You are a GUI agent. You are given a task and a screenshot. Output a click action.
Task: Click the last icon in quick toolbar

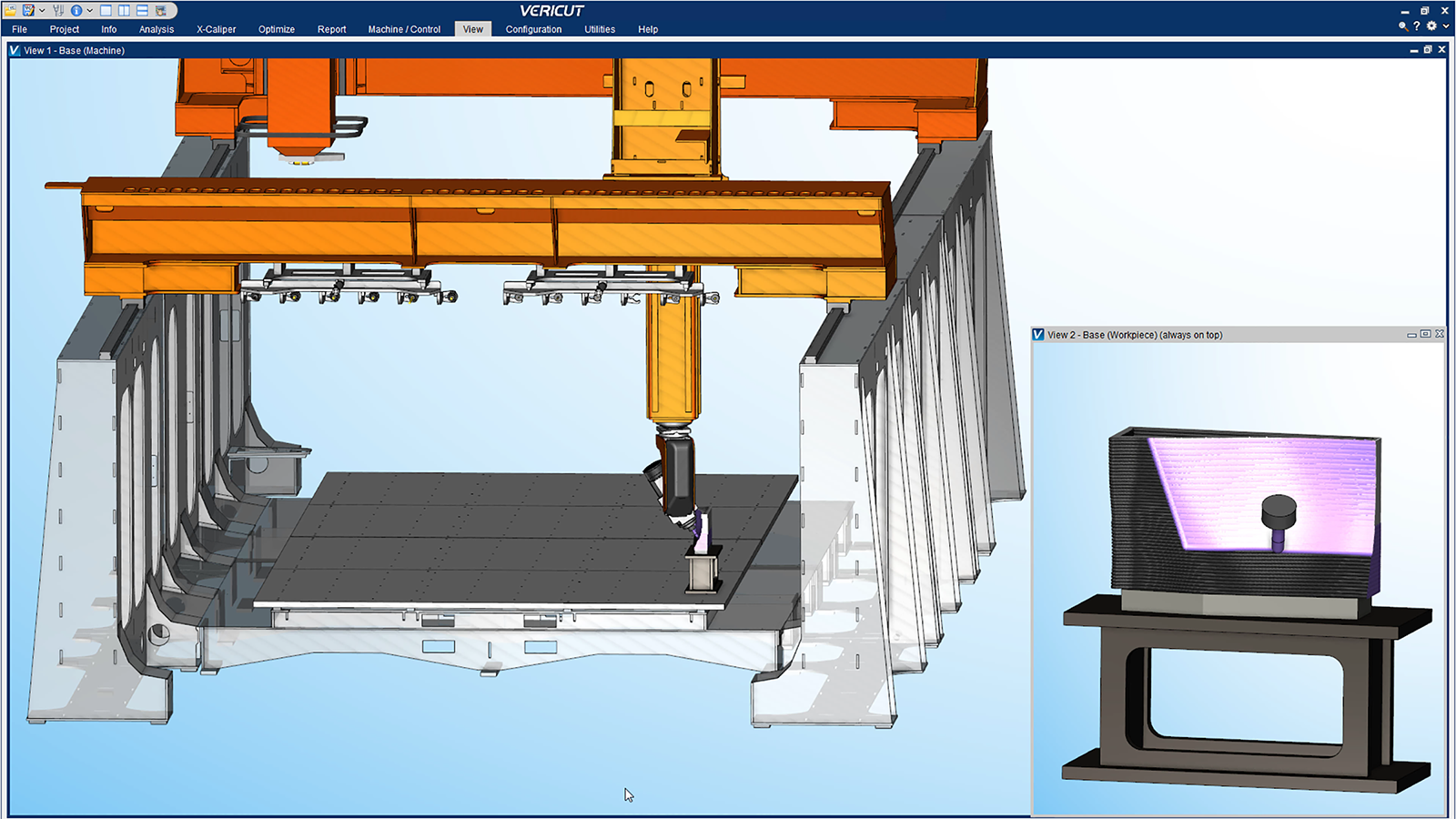161,11
